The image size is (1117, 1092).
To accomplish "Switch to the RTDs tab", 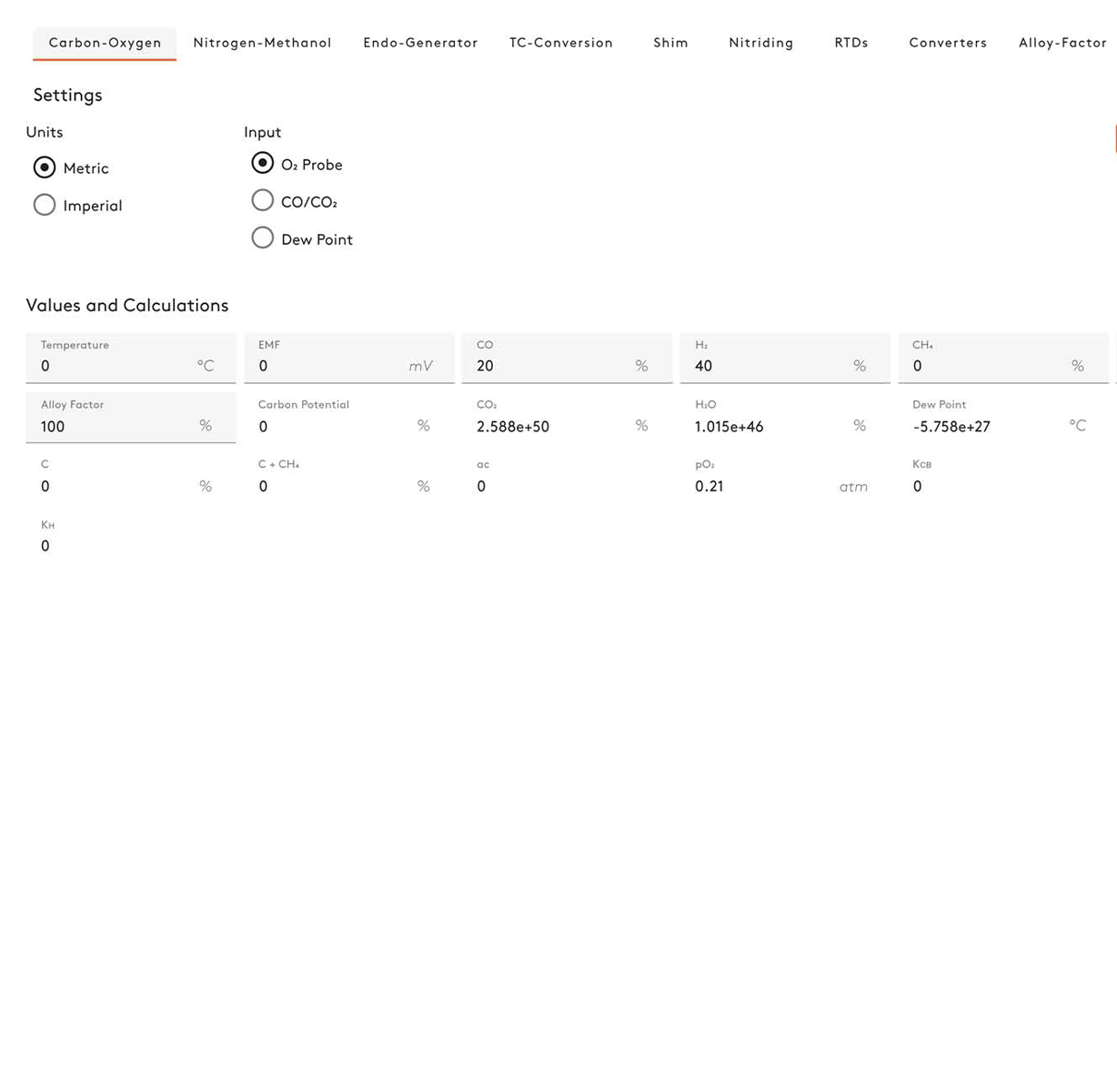I will [x=850, y=43].
